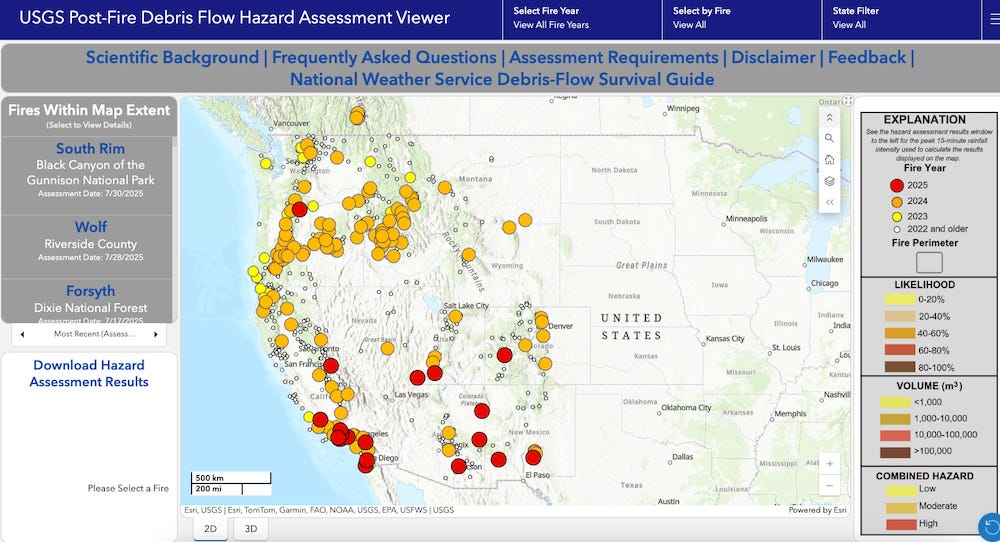1000x542 pixels.
Task: Select the red fire marker near El Paso
Action: click(x=533, y=457)
